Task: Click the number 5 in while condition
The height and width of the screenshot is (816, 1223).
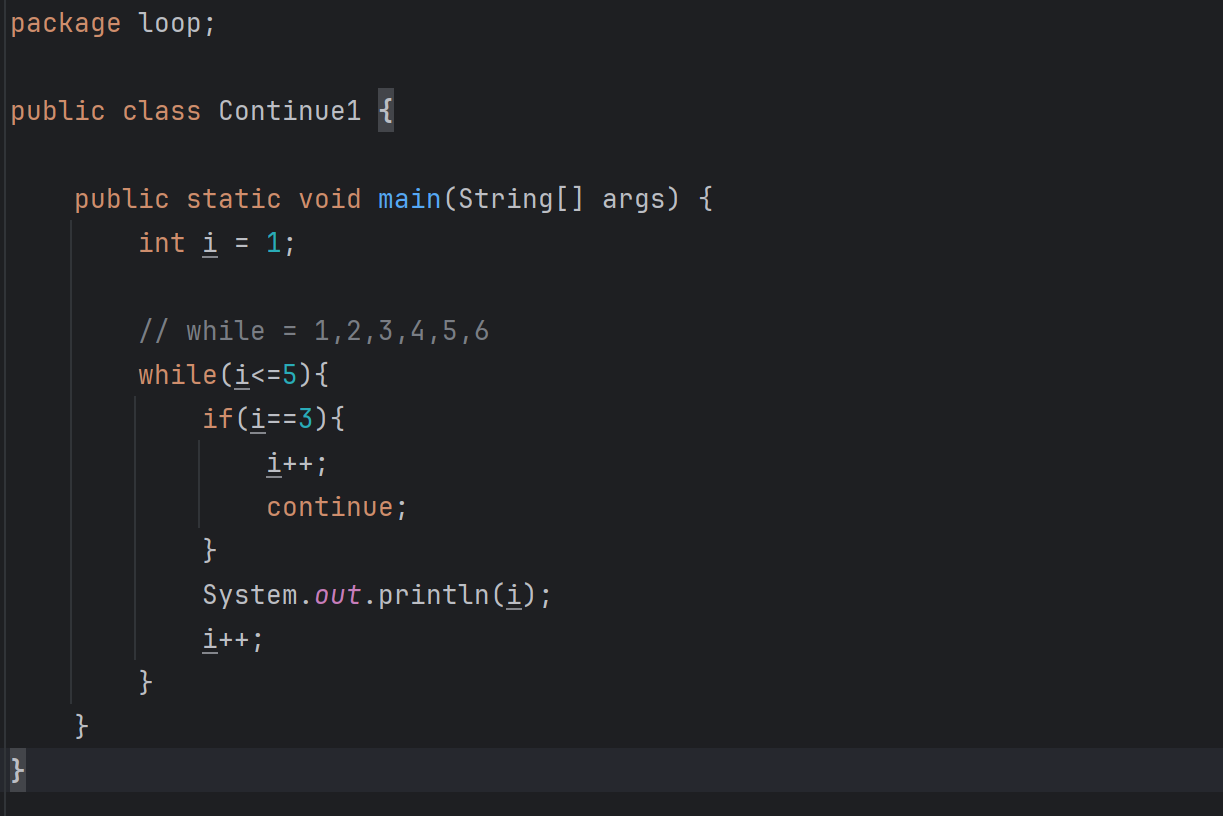Action: pos(290,375)
